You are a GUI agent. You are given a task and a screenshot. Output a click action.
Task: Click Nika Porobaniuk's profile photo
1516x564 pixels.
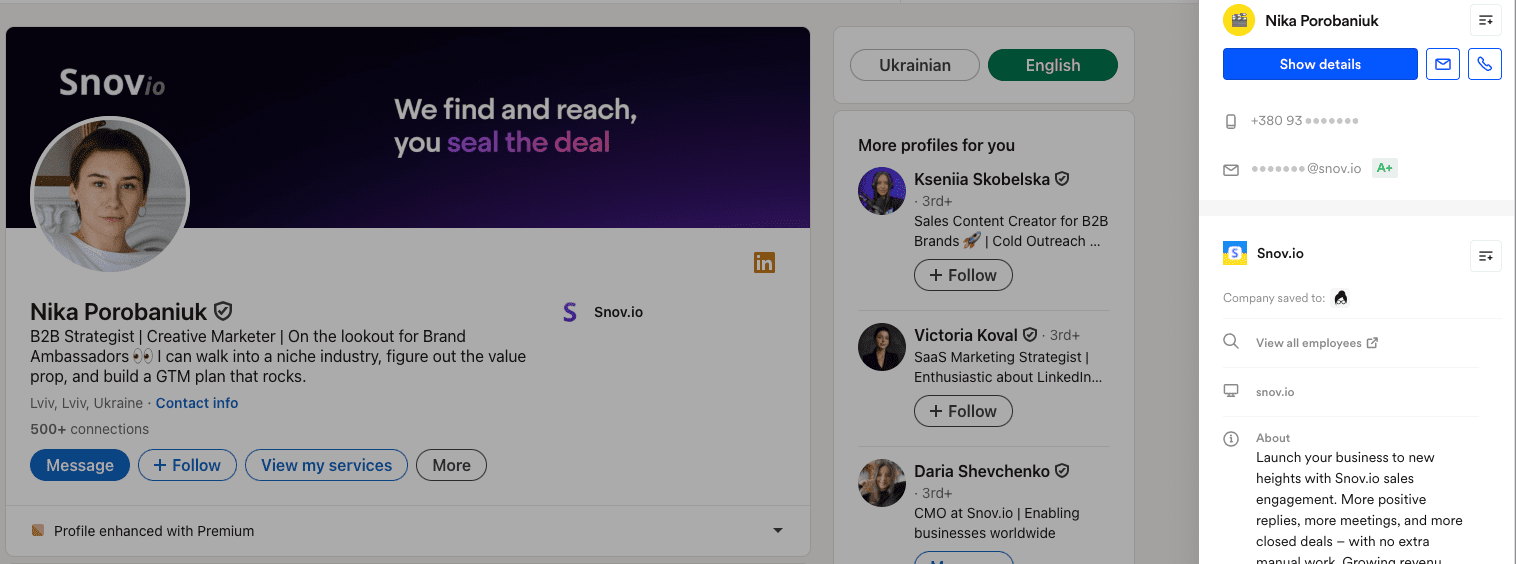pos(110,194)
